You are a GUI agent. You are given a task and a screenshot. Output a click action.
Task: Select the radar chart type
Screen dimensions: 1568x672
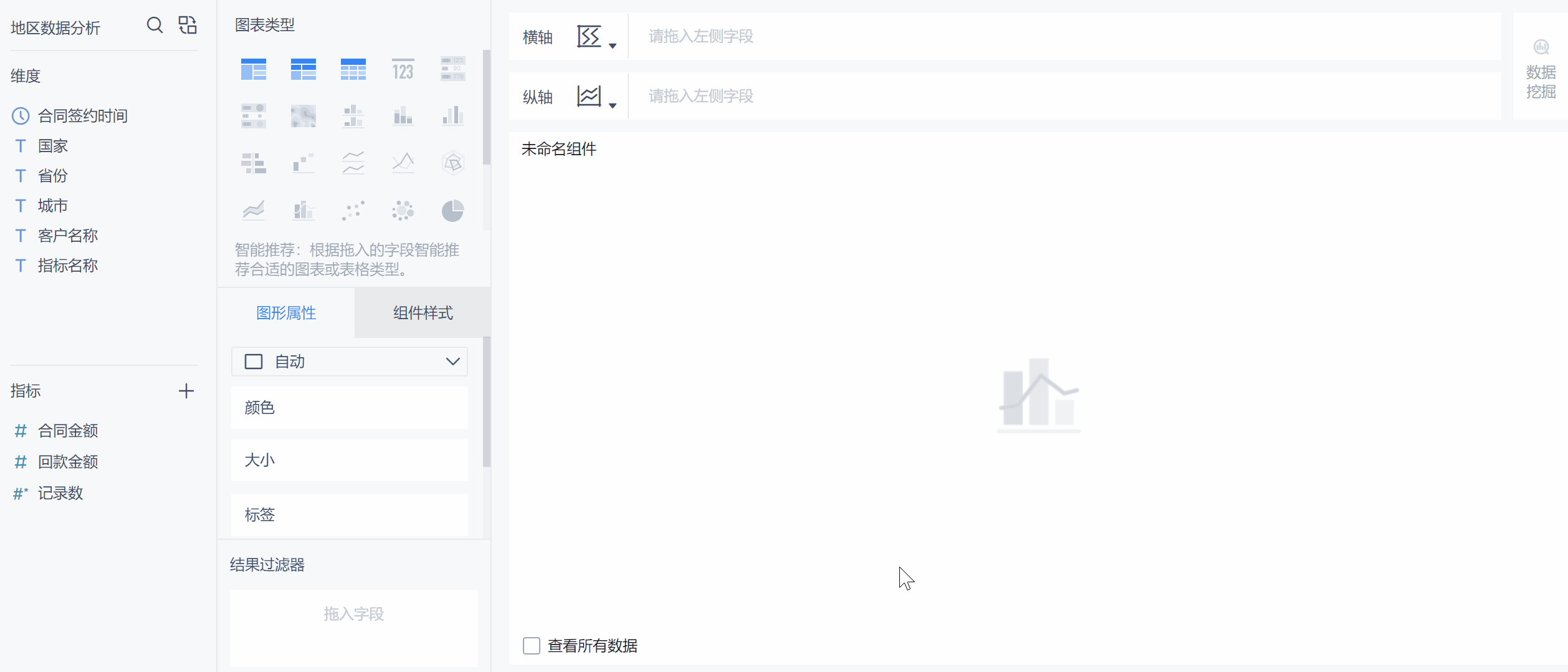[453, 162]
